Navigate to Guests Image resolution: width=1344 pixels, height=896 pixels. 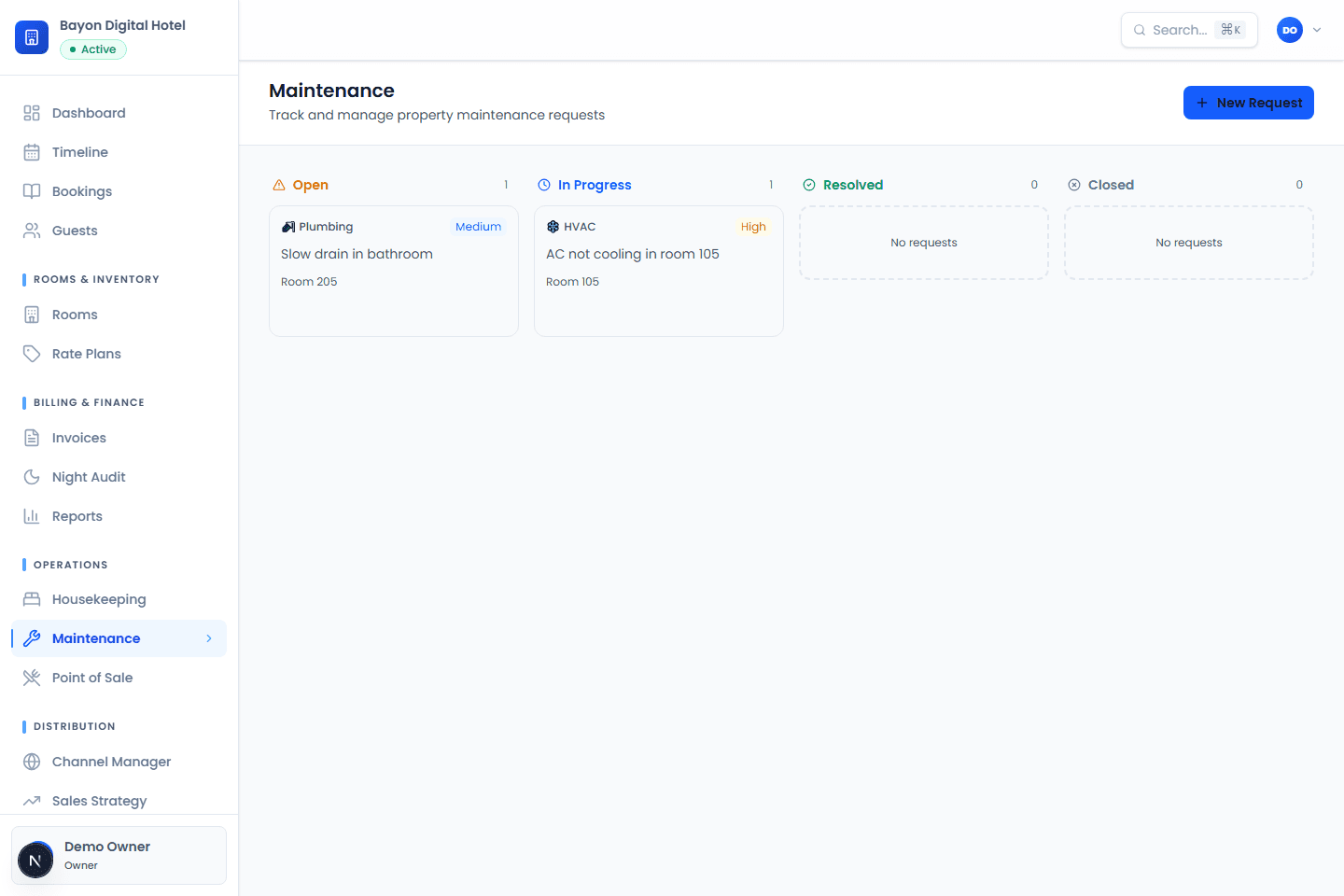(x=119, y=231)
